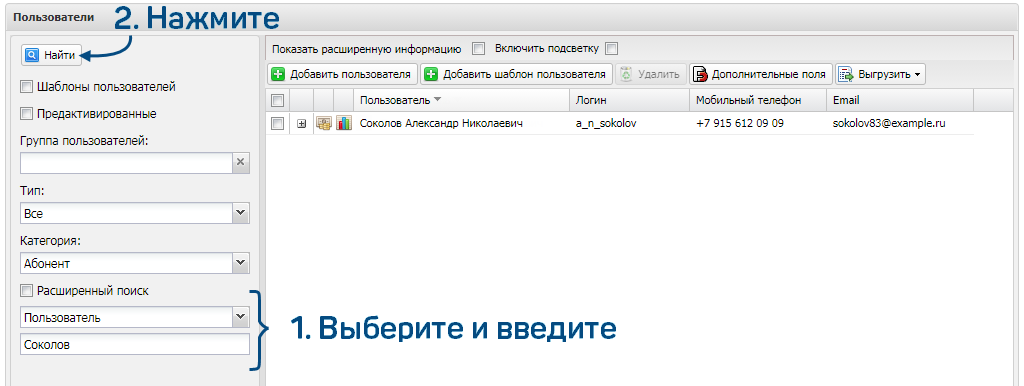Viewport: 1024px width, 386px height.
Task: Open Дополнительные поля
Action: (x=761, y=74)
